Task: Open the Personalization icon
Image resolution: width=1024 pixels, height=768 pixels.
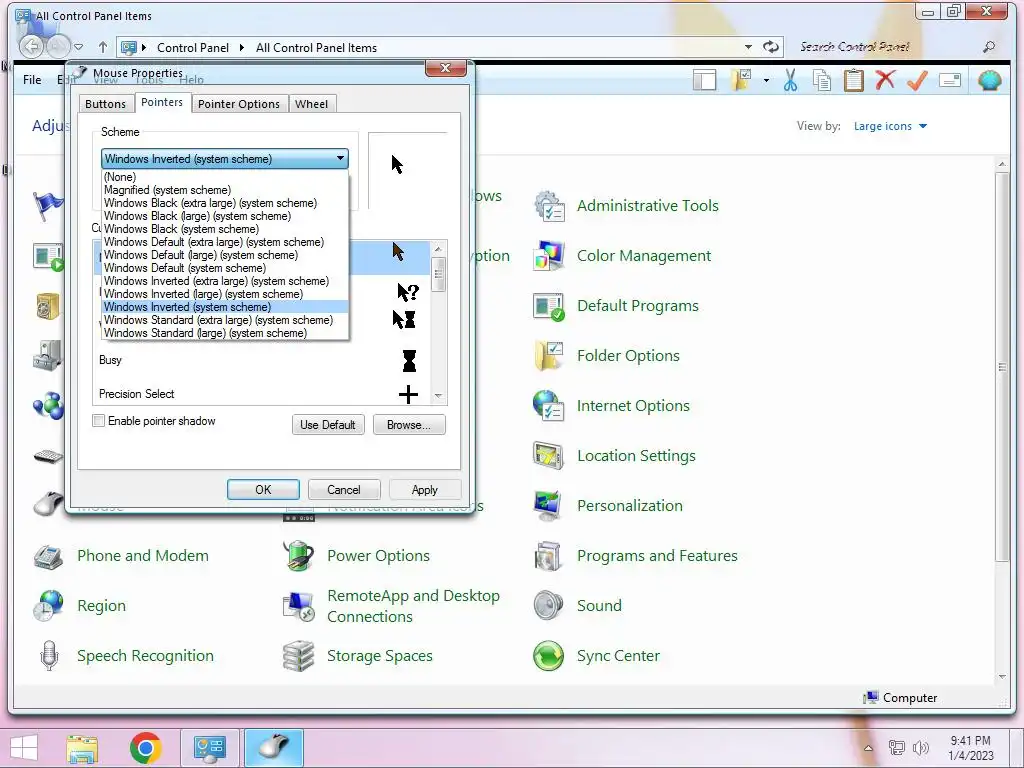Action: 549,506
